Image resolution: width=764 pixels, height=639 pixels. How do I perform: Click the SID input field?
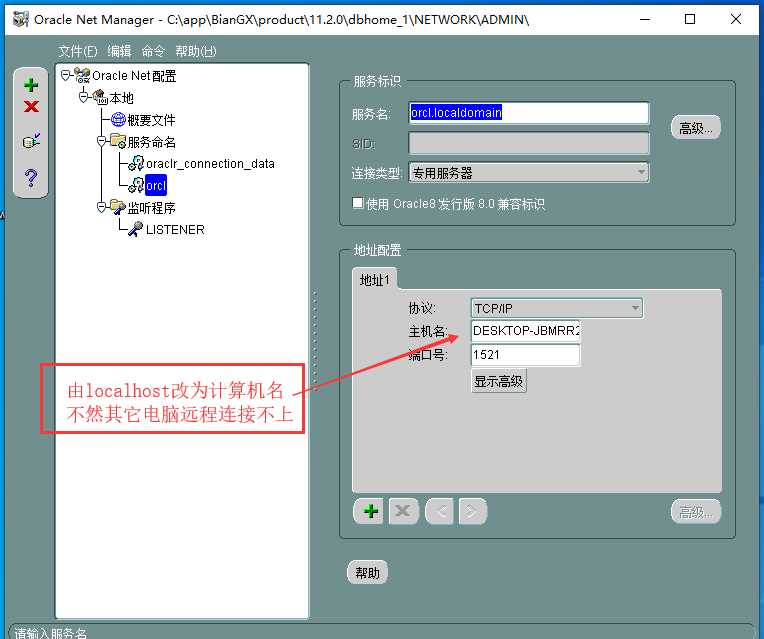[x=529, y=143]
